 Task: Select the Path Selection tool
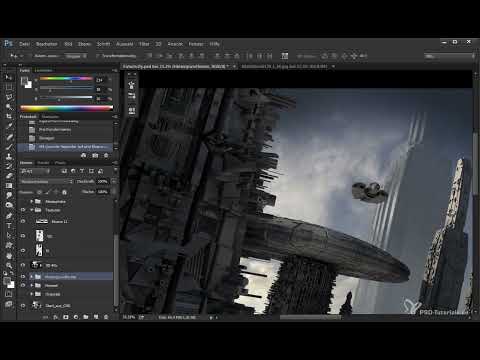(x=9, y=235)
